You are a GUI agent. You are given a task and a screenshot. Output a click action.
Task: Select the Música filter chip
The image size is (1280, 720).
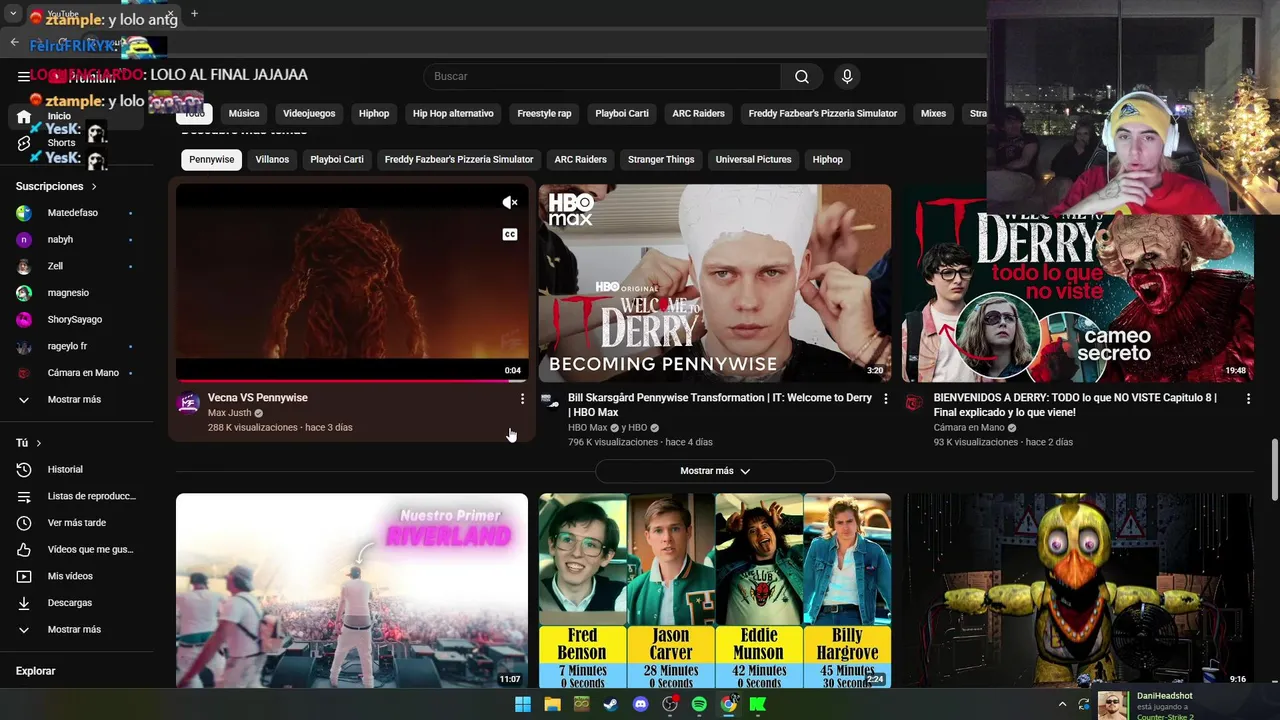click(244, 113)
